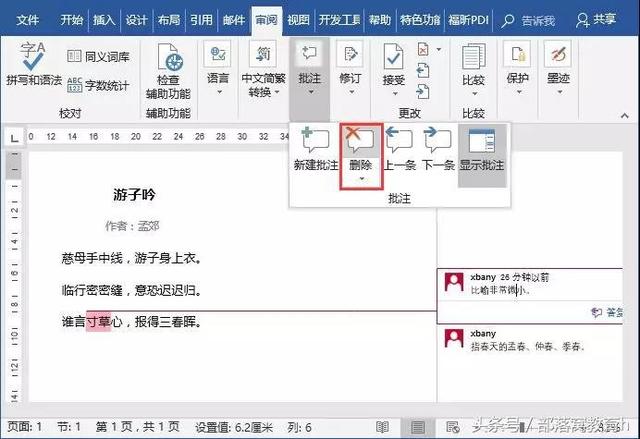Click xbany avatar on first comment
The height and width of the screenshot is (439, 640).
click(x=454, y=282)
